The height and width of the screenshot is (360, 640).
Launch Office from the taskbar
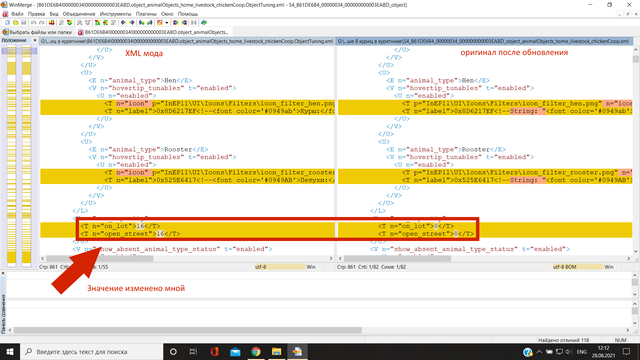pos(214,351)
